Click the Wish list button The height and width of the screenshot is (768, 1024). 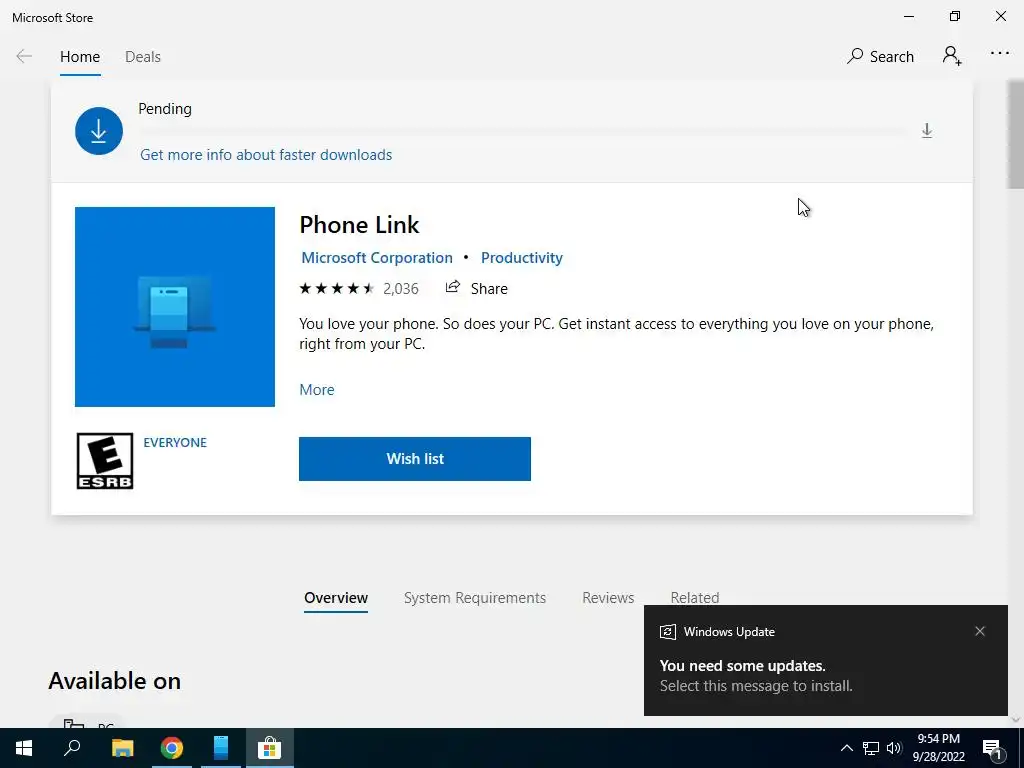415,458
